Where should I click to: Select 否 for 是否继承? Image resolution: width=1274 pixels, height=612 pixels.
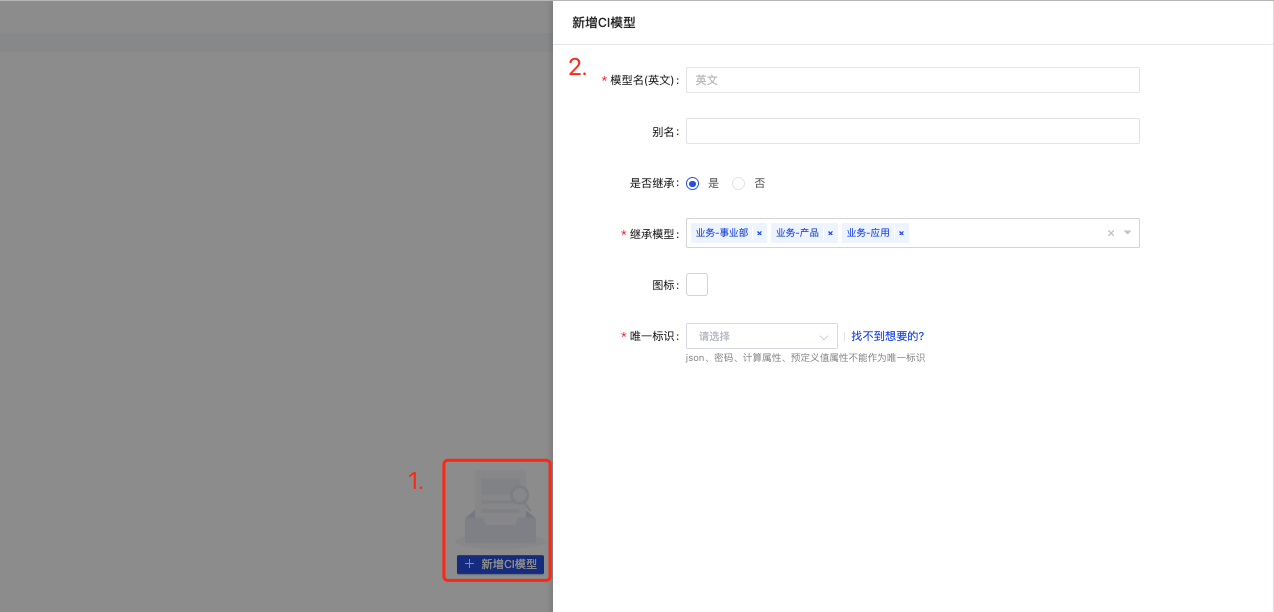tap(739, 183)
